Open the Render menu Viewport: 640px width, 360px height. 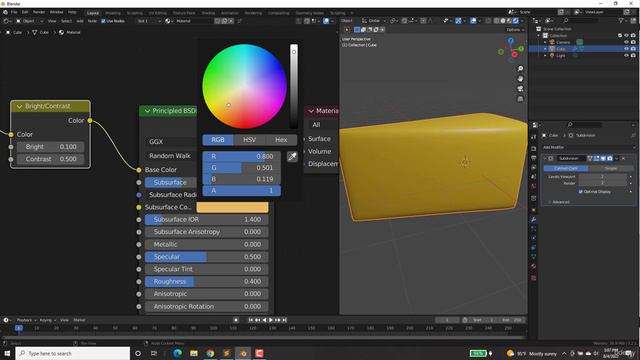[39, 12]
